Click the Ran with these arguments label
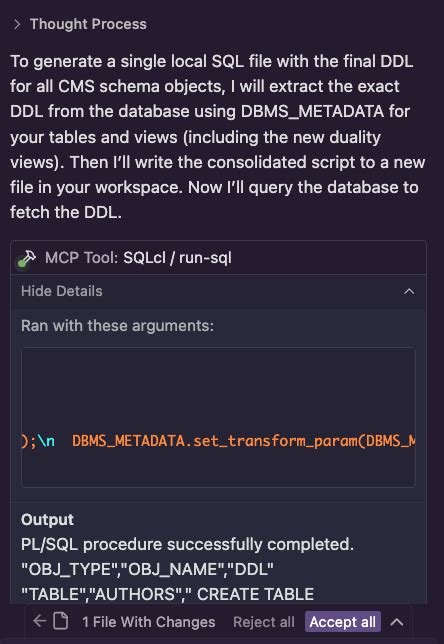Screen dimensions: 444x644 (117, 326)
